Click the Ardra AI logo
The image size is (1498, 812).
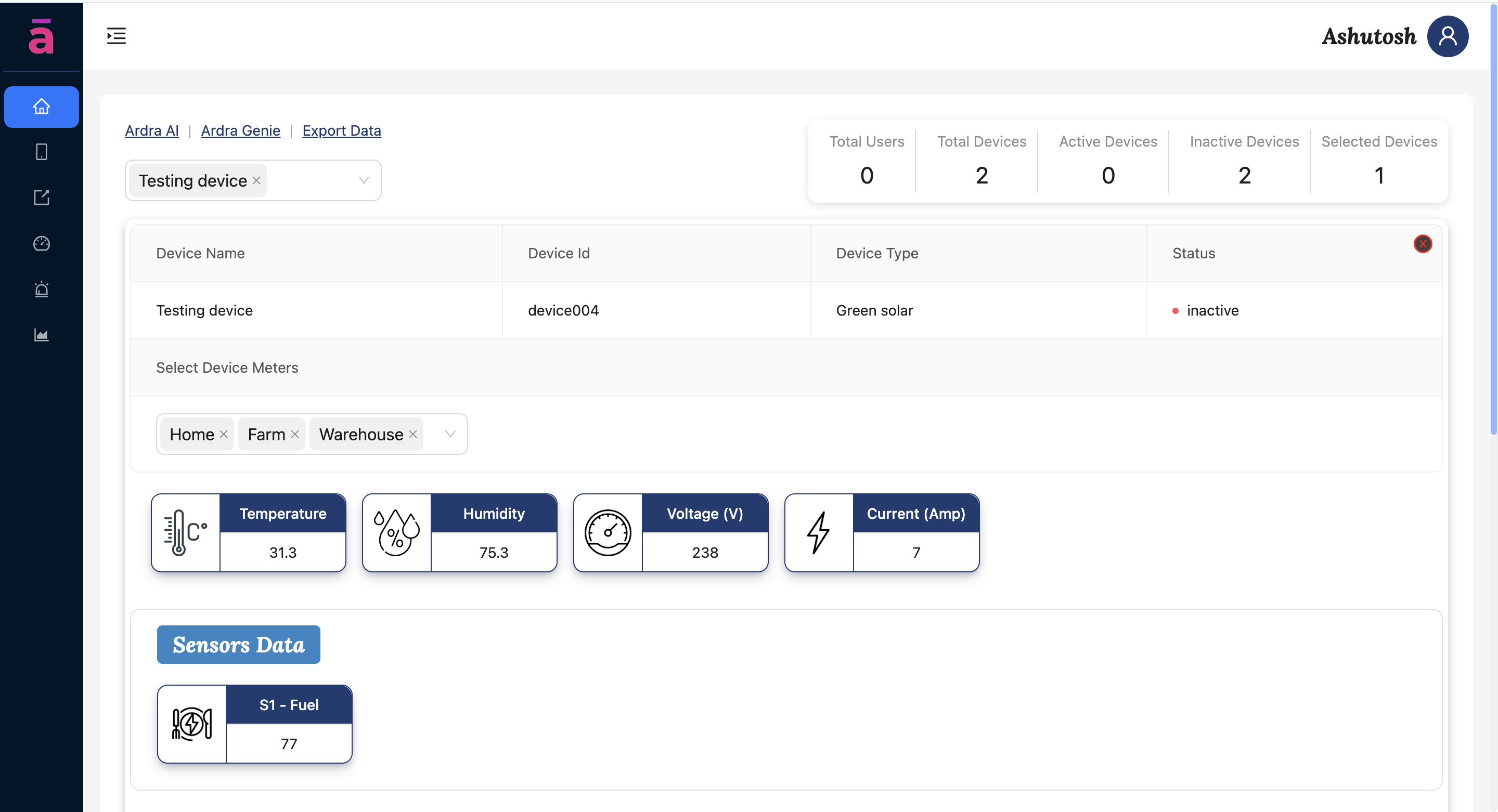tap(41, 36)
